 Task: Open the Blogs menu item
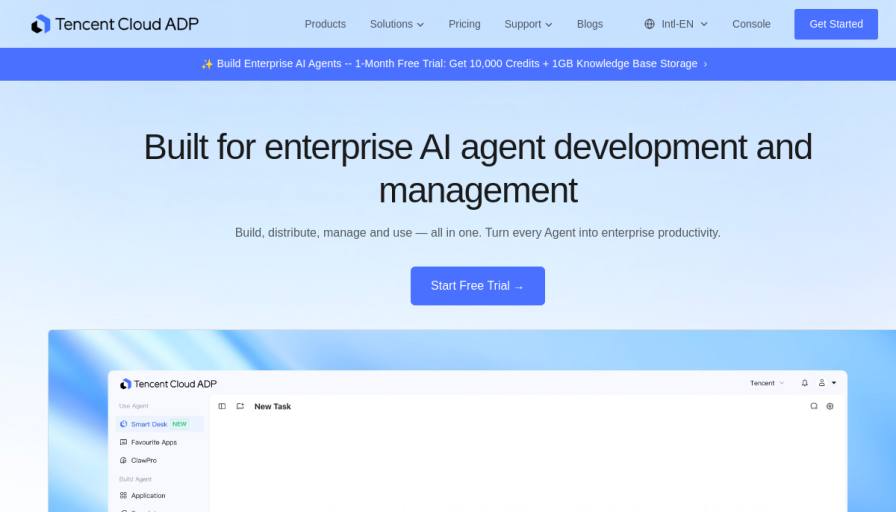(590, 24)
